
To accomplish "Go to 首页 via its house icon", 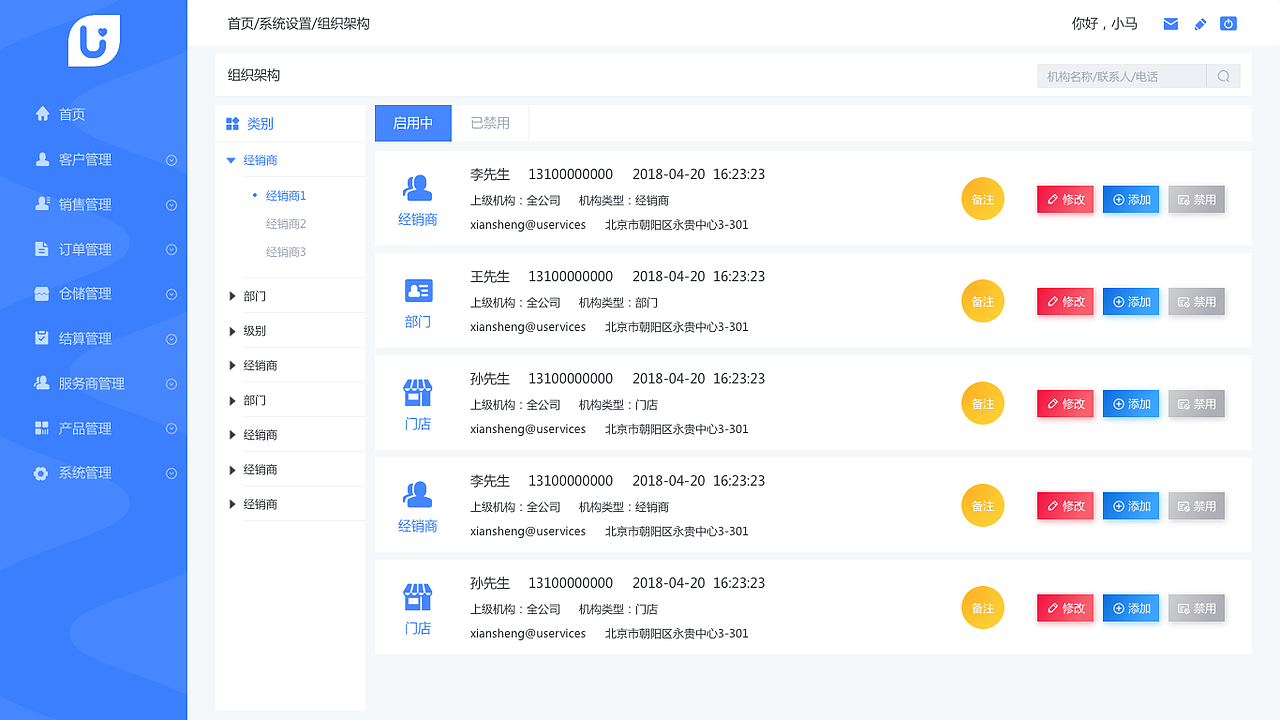I will pos(42,114).
